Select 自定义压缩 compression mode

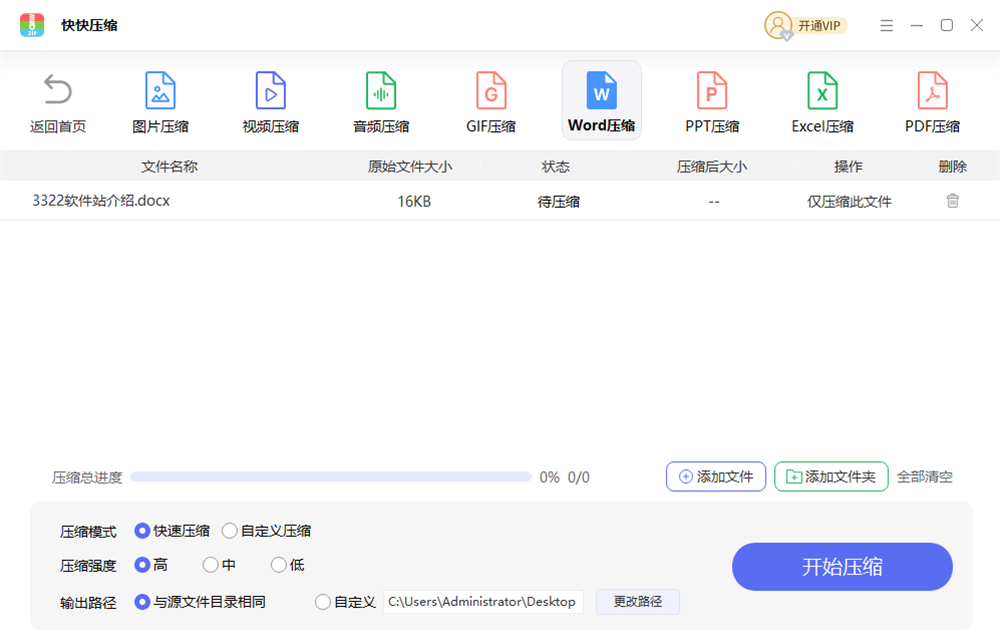click(230, 531)
